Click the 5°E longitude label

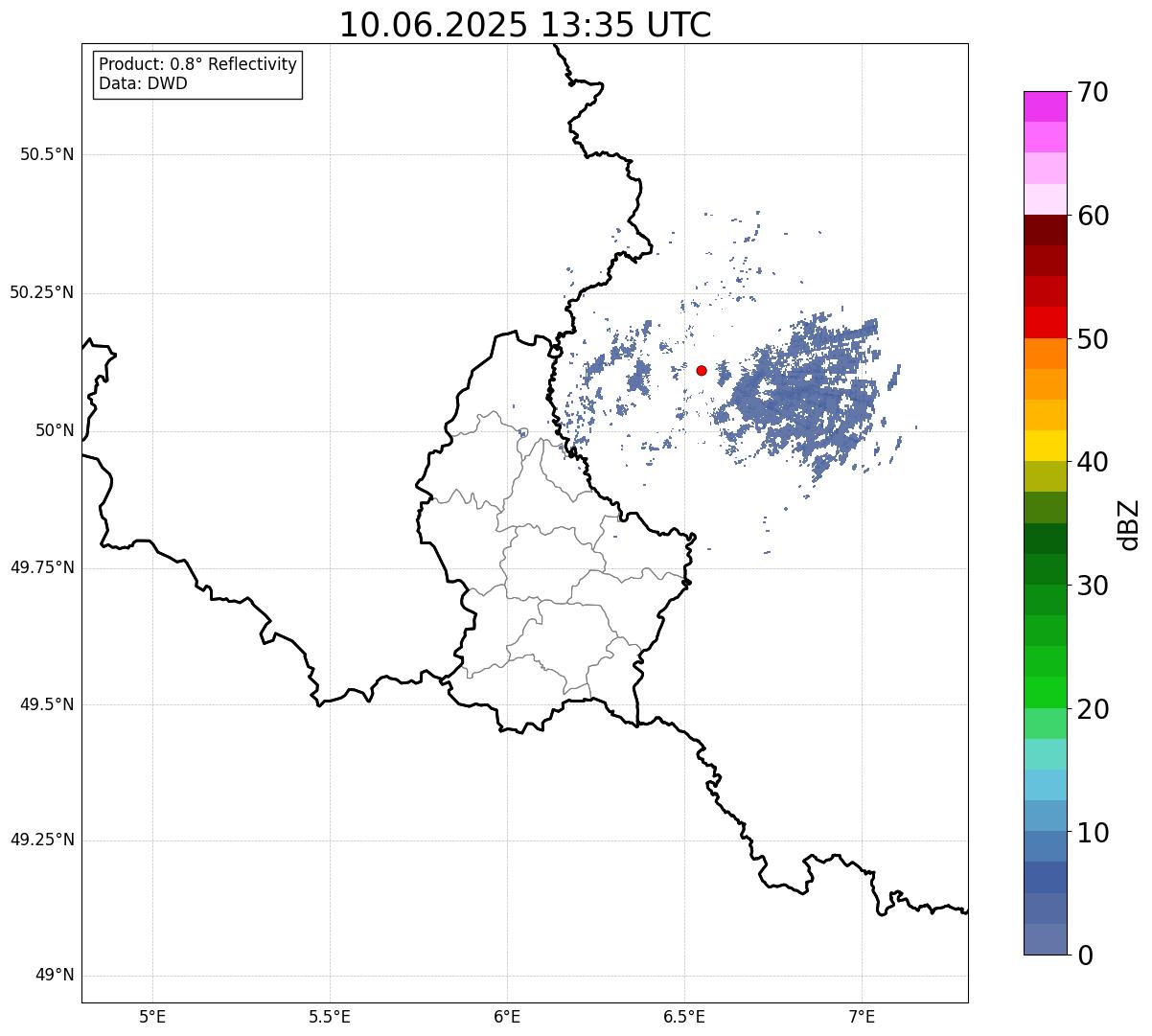point(152,1016)
